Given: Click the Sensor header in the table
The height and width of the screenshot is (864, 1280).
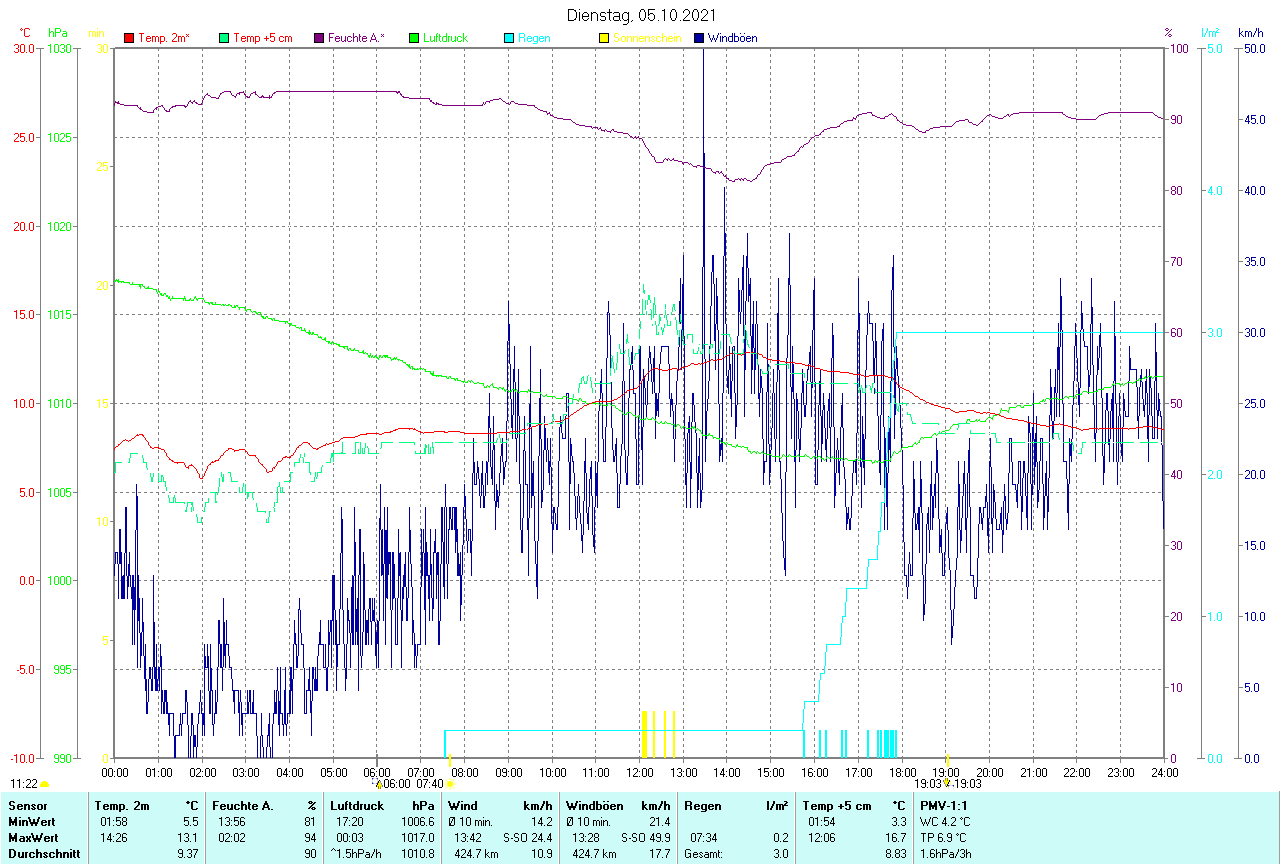Looking at the screenshot, I should click(26, 806).
